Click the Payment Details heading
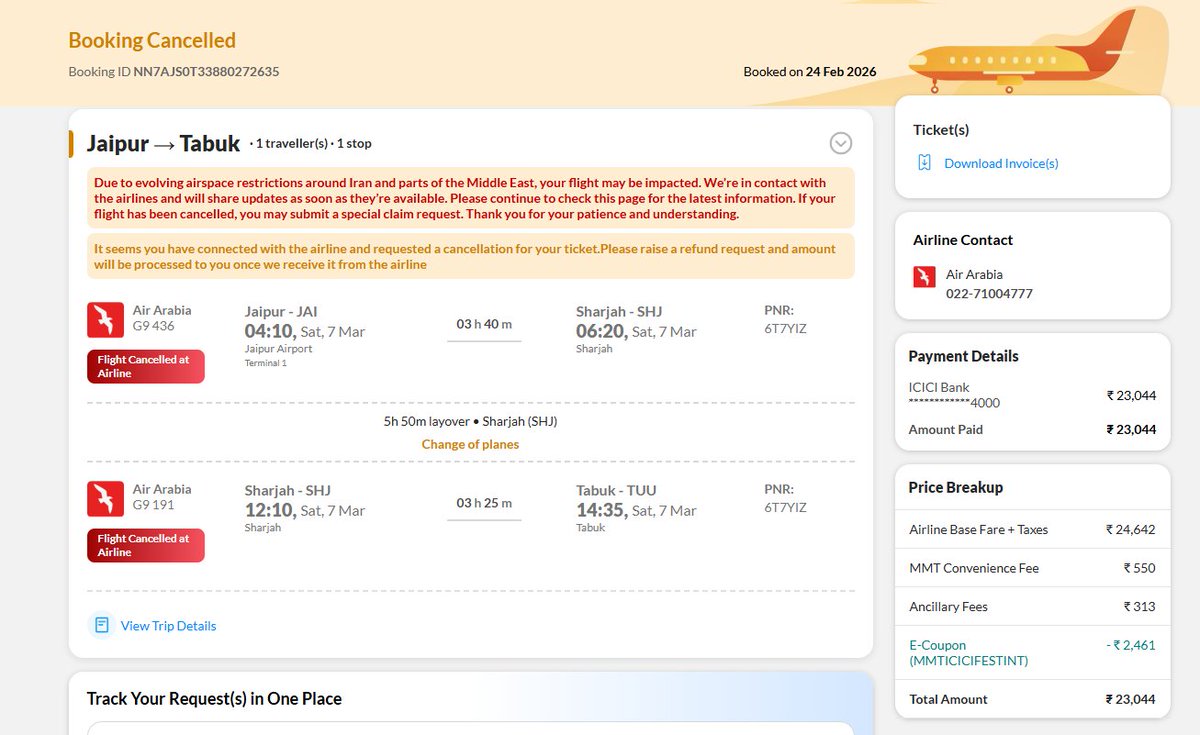Viewport: 1200px width, 735px height. (963, 356)
